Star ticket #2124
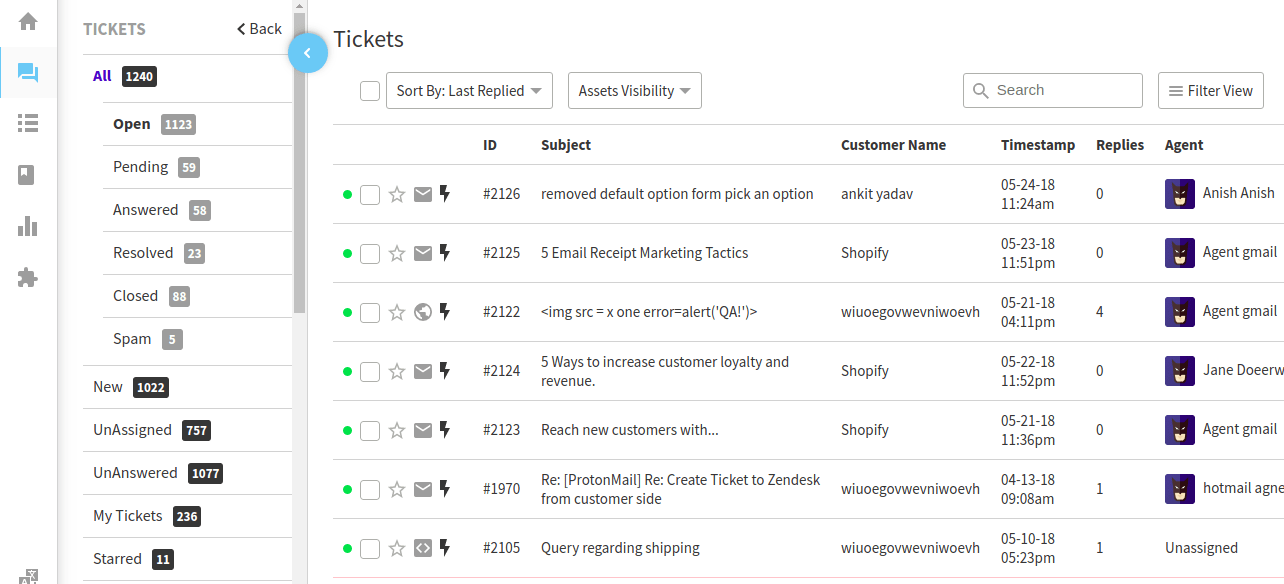 click(397, 371)
